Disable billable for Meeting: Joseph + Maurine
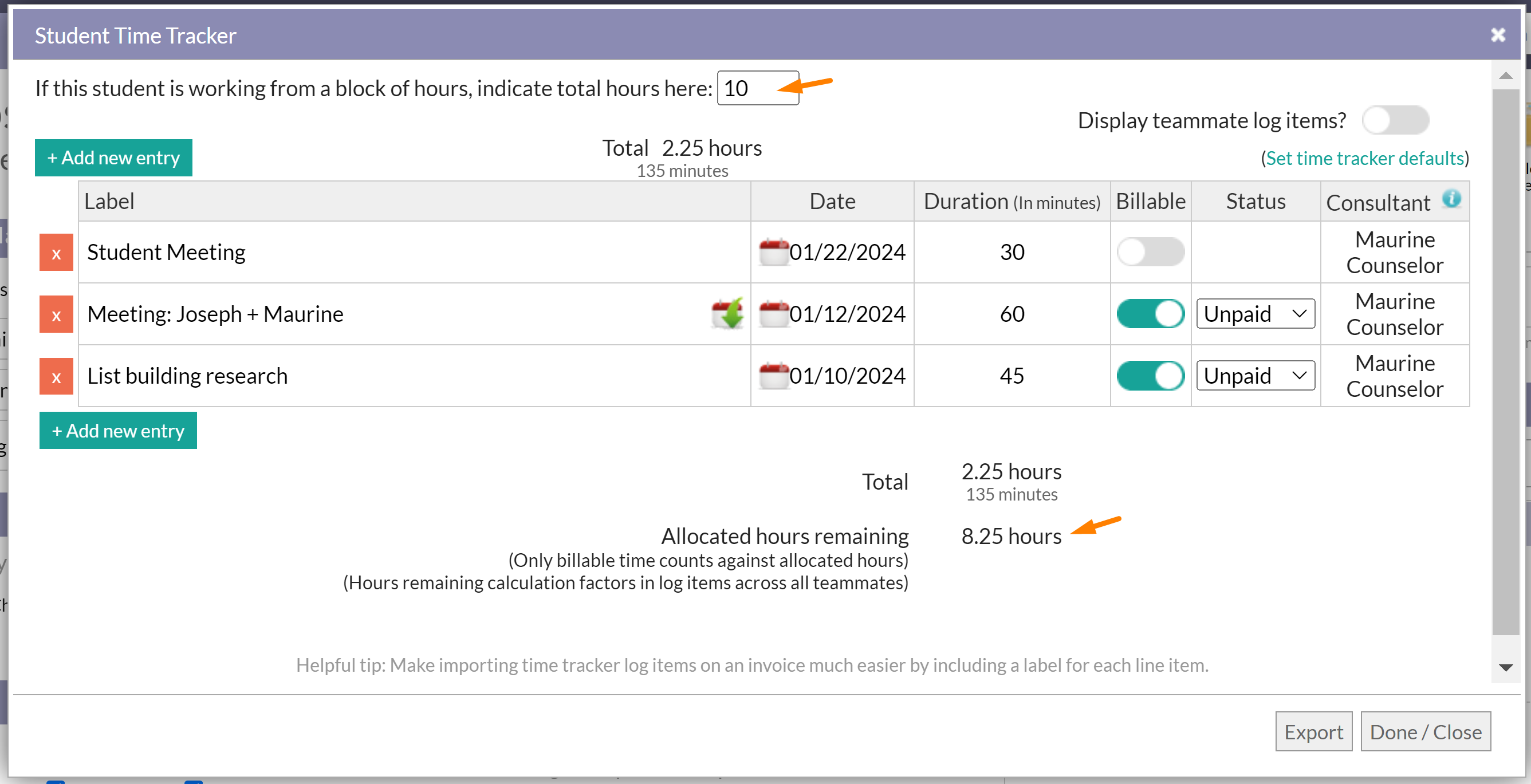 coord(1150,314)
